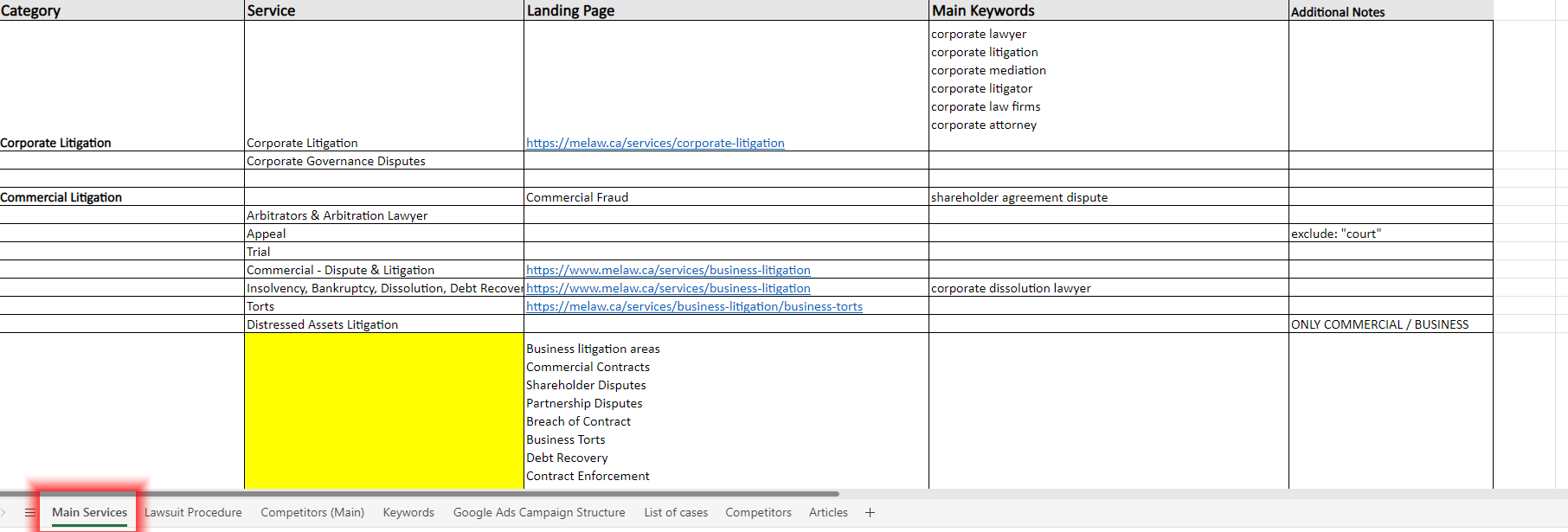Screen dimensions: 1568x532
Task: Select the ONLY COMMERCIAL / BUSINESS note cell
Action: tap(1391, 324)
